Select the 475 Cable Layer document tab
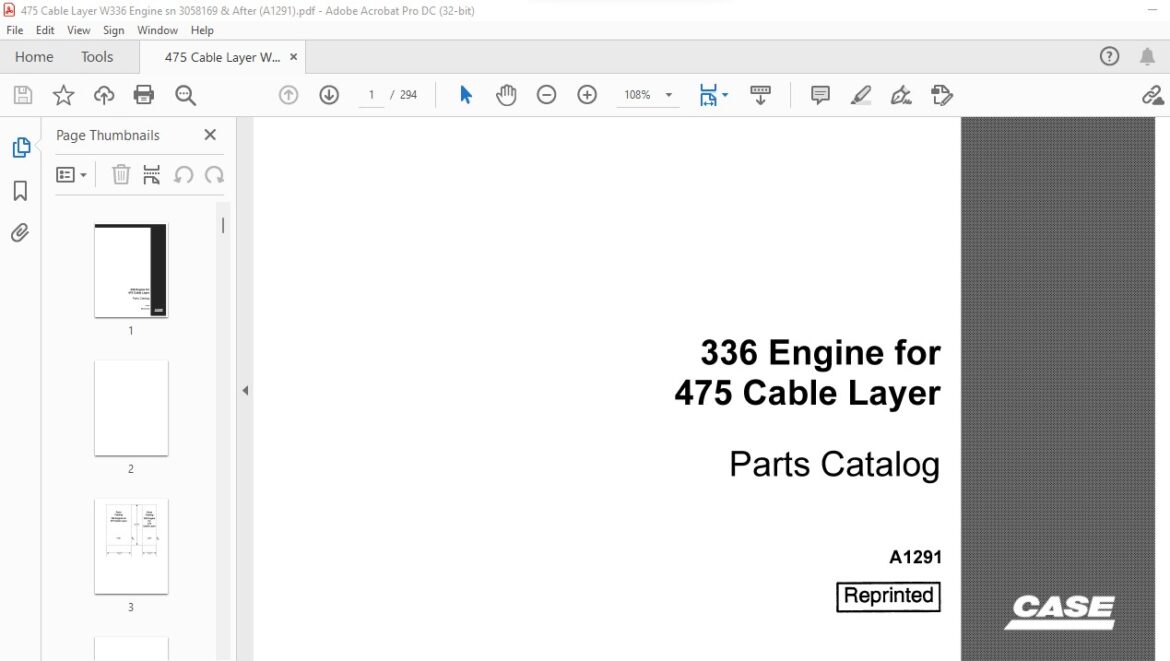The height and width of the screenshot is (661, 1170). click(x=222, y=57)
